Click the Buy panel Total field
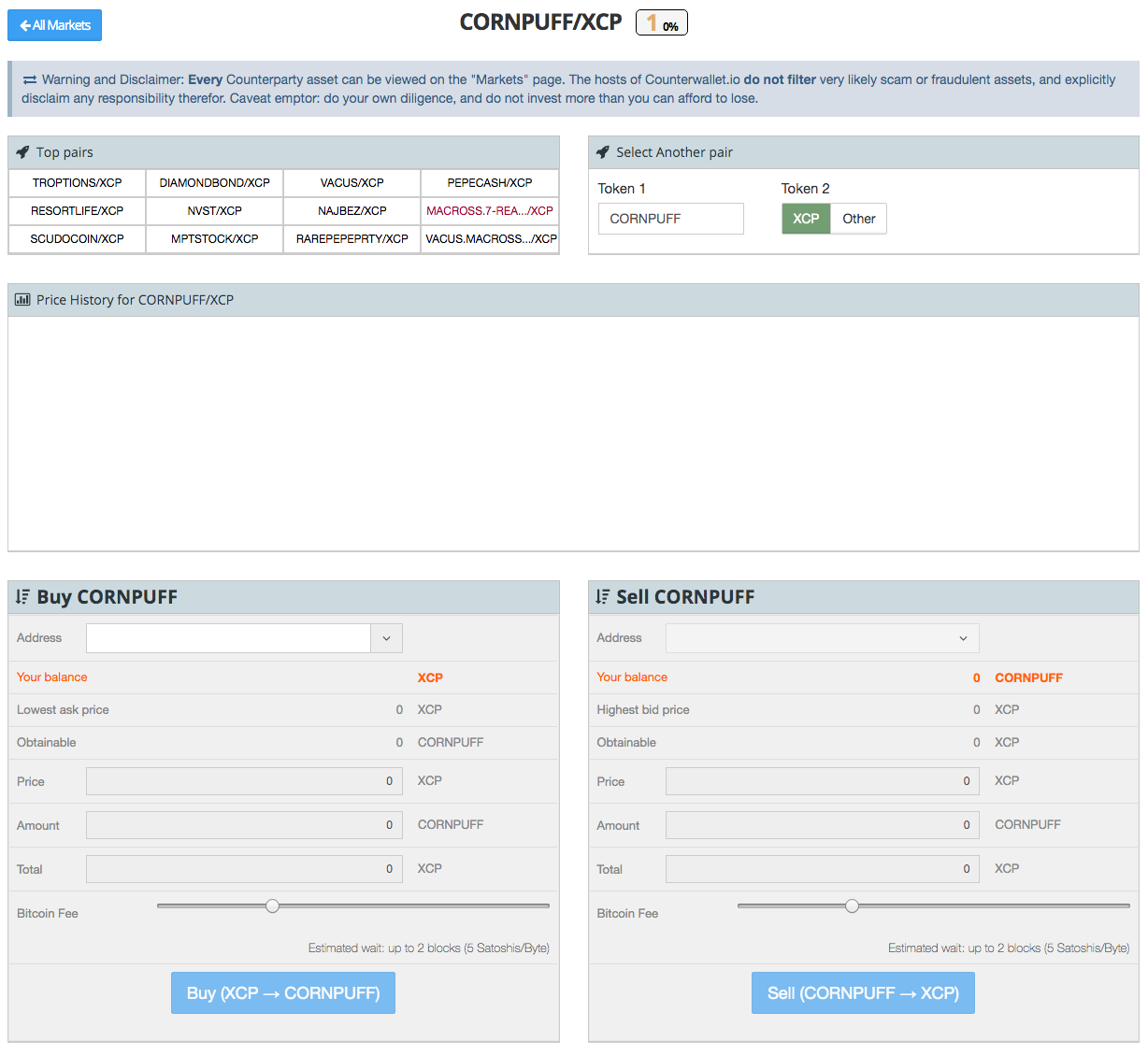Screen dimensions: 1148x1055 (x=244, y=869)
